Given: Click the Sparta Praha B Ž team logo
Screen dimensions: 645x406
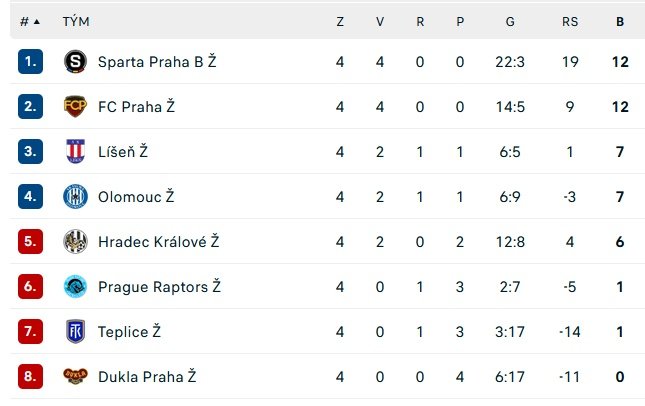Looking at the screenshot, I should (x=75, y=61).
